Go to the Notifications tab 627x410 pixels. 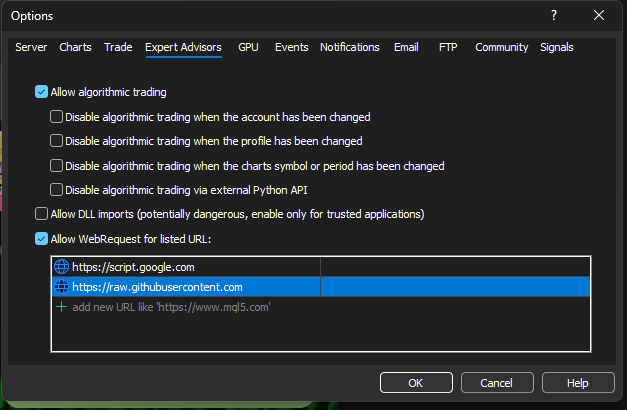pyautogui.click(x=349, y=47)
